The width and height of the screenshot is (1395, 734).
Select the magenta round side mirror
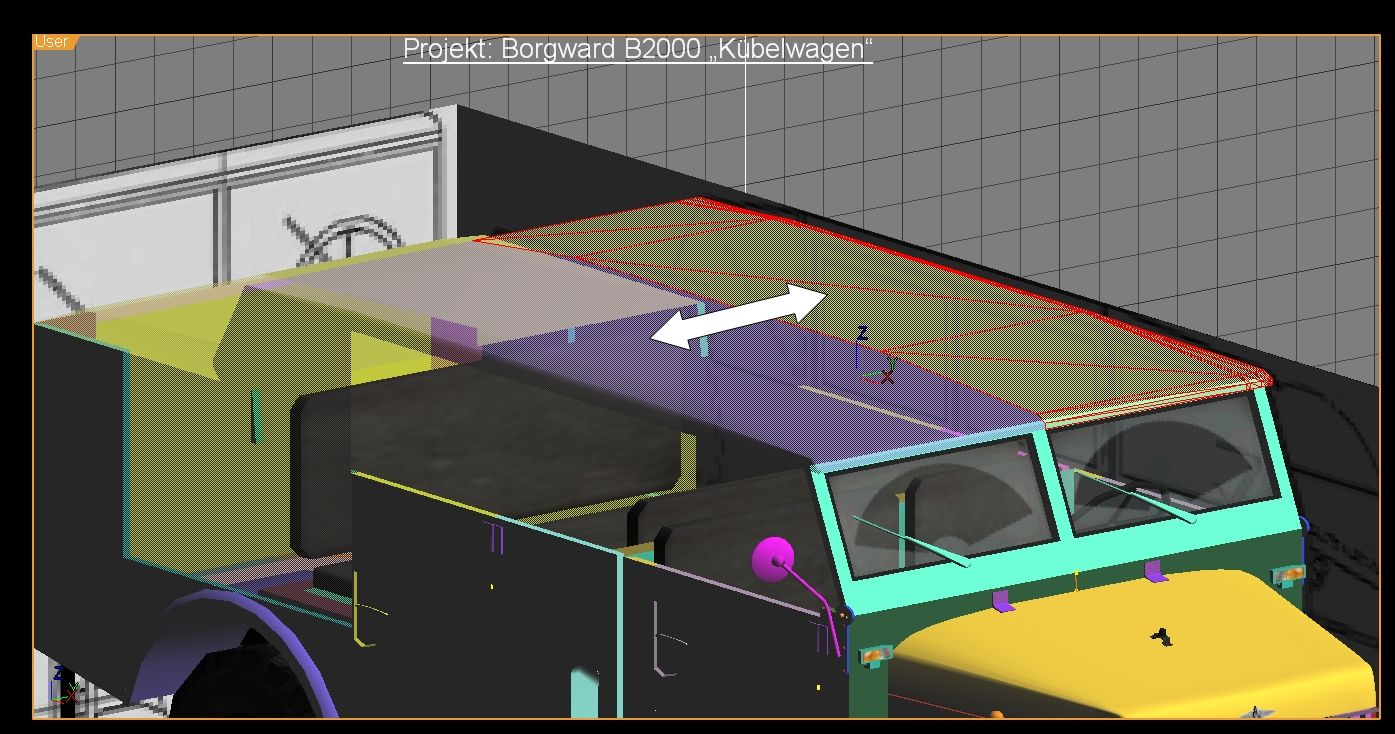point(773,558)
